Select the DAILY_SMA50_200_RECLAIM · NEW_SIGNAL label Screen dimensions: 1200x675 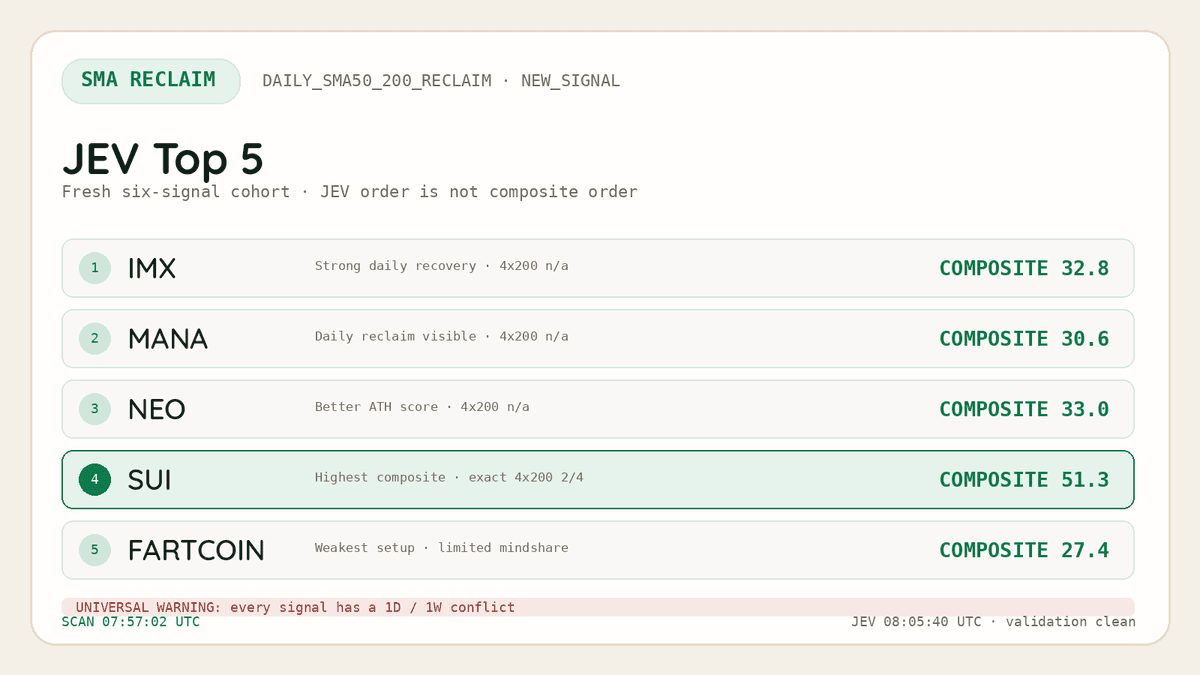pyautogui.click(x=441, y=81)
